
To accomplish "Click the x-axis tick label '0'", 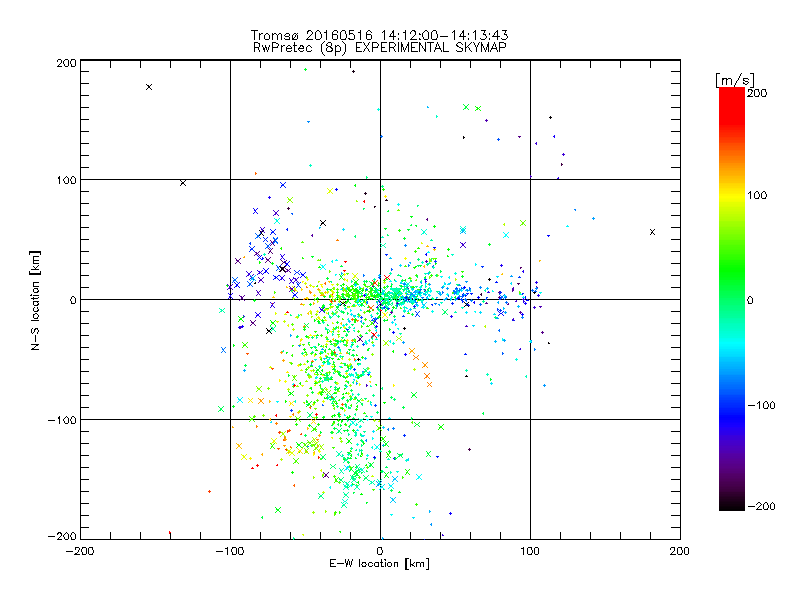I will [x=380, y=552].
